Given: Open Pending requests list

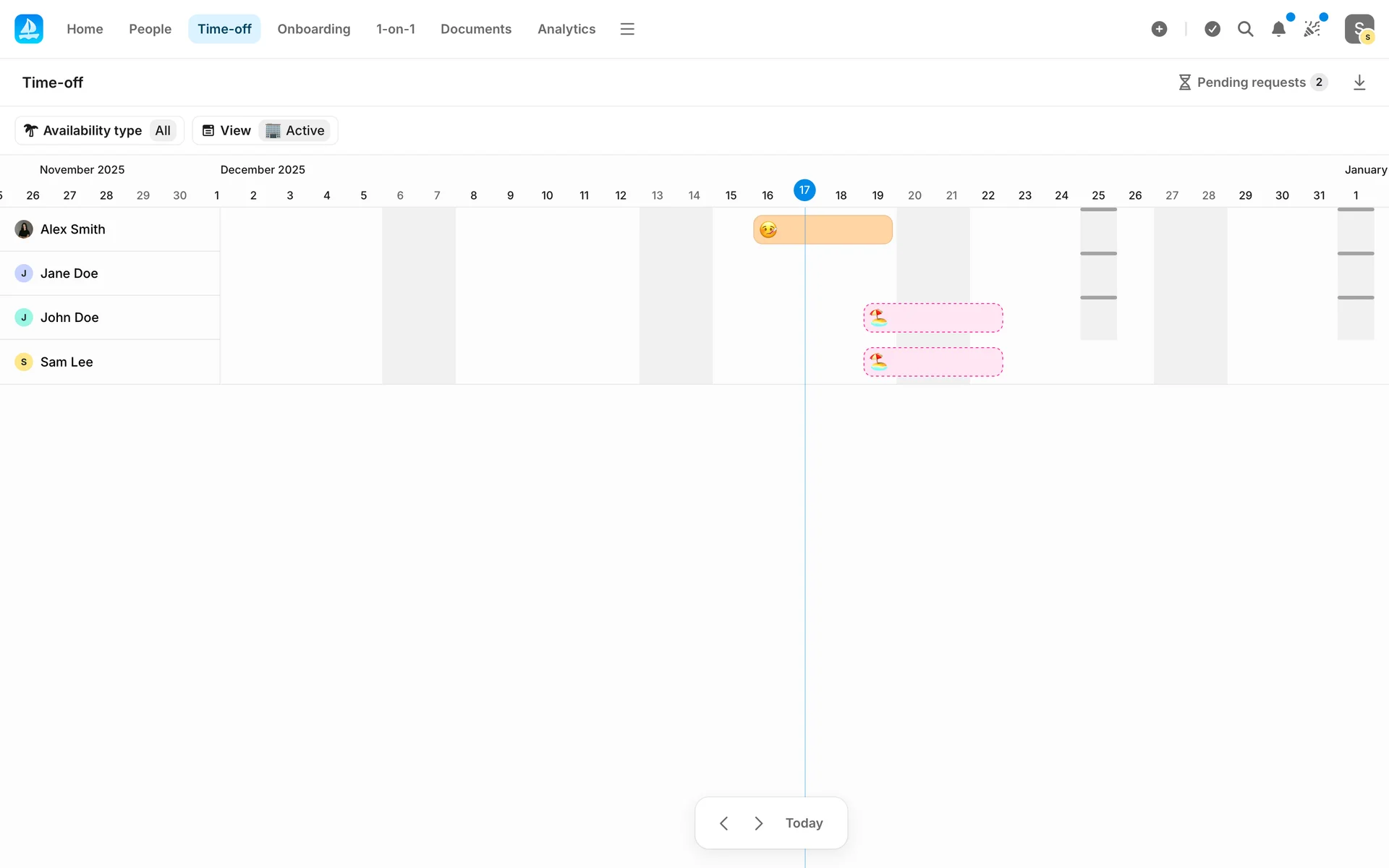Looking at the screenshot, I should pyautogui.click(x=1252, y=82).
